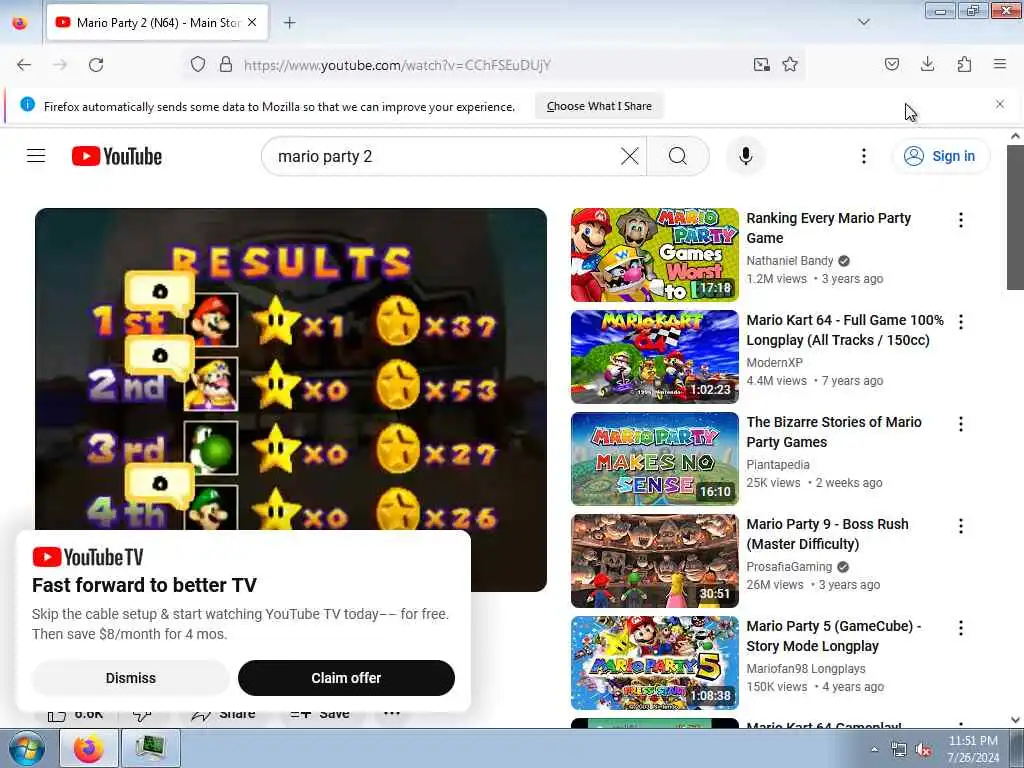Click Choose What I Share button
1024x768 pixels.
(599, 106)
